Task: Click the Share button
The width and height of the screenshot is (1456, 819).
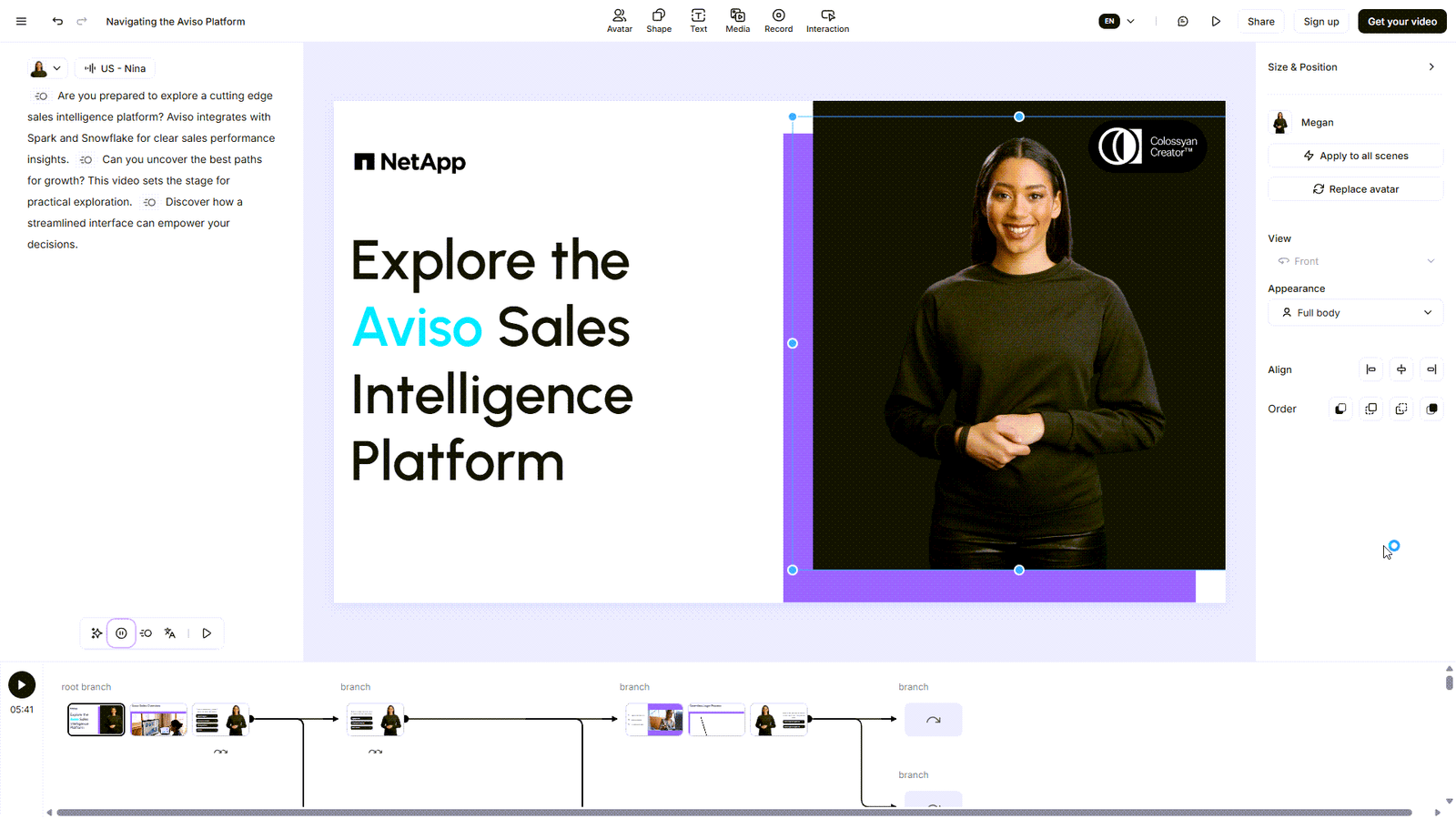Action: [1260, 21]
